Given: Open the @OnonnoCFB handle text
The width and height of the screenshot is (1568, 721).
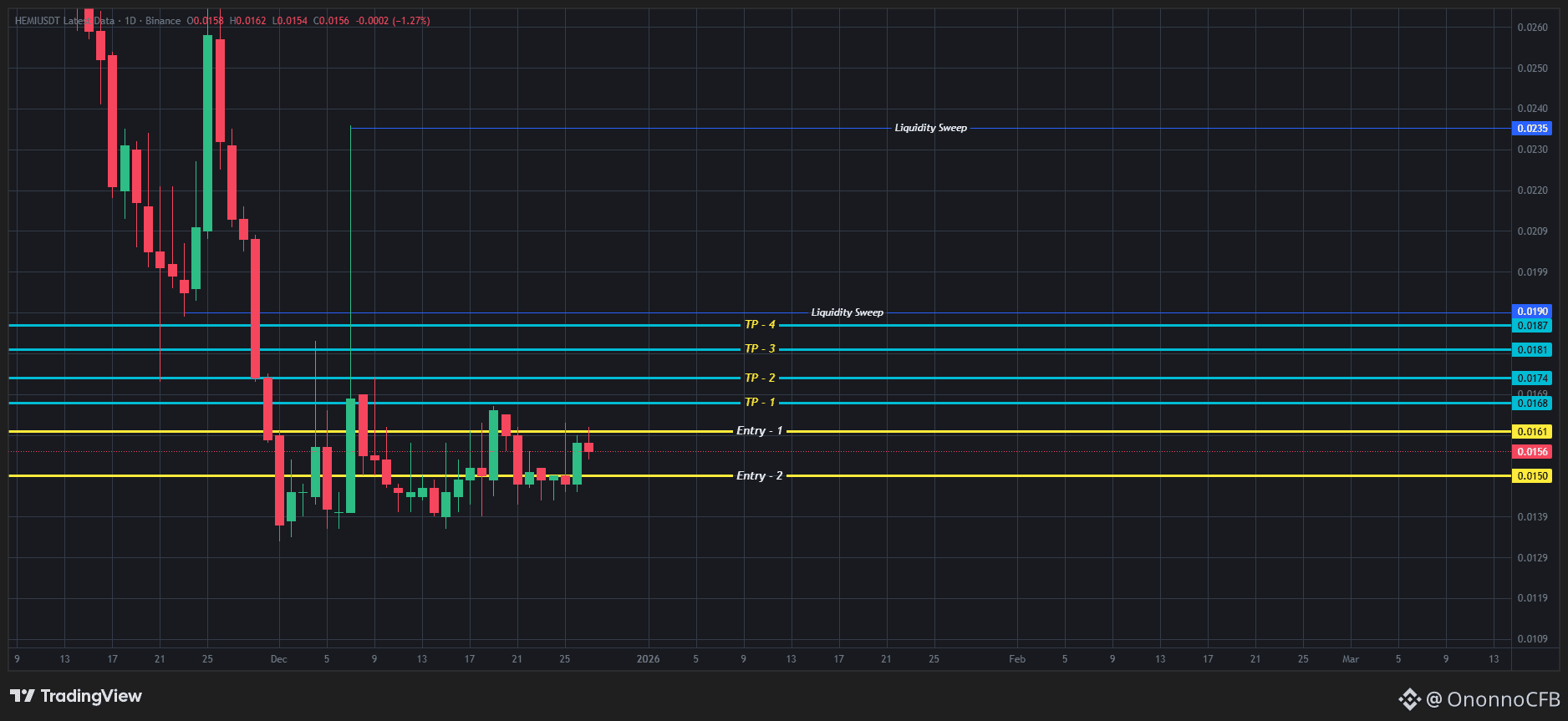Looking at the screenshot, I should pyautogui.click(x=1493, y=699).
